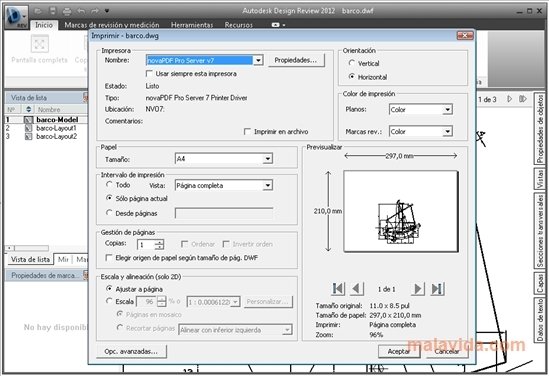Go to first preview page

[x=338, y=288]
